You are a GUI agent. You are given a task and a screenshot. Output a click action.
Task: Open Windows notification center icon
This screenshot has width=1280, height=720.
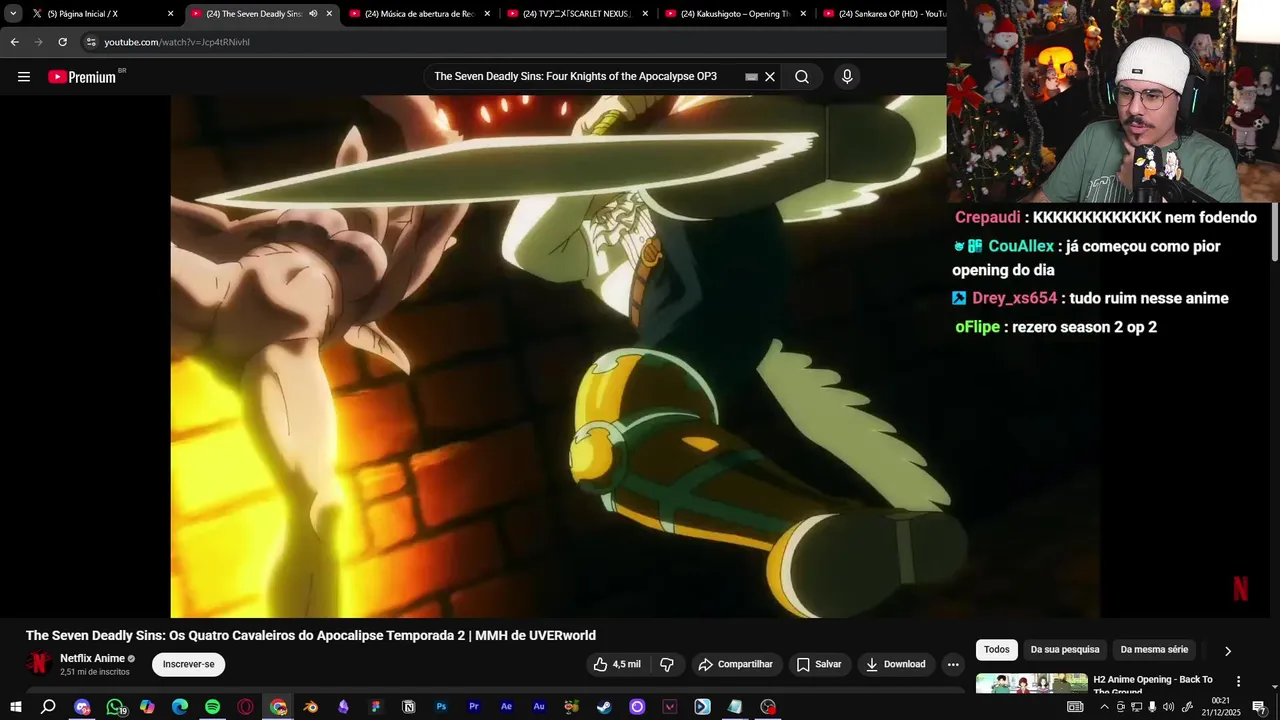pos(1259,707)
